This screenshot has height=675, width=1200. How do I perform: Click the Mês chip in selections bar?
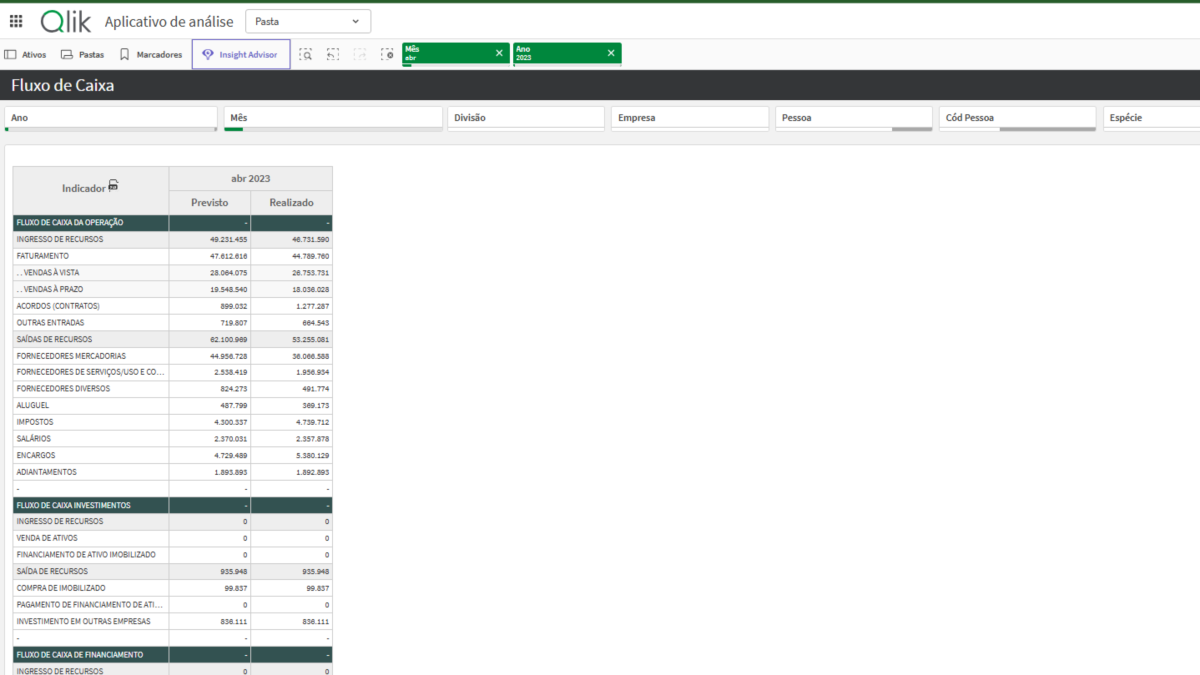pos(445,54)
